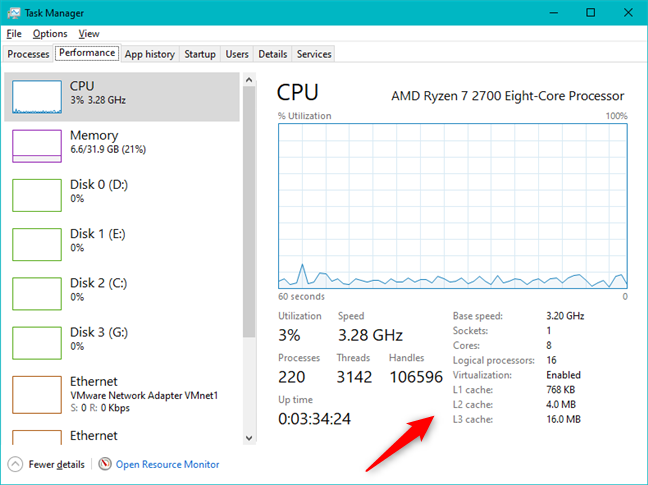
Task: Click the Fewer details arrow icon
Action: click(15, 464)
